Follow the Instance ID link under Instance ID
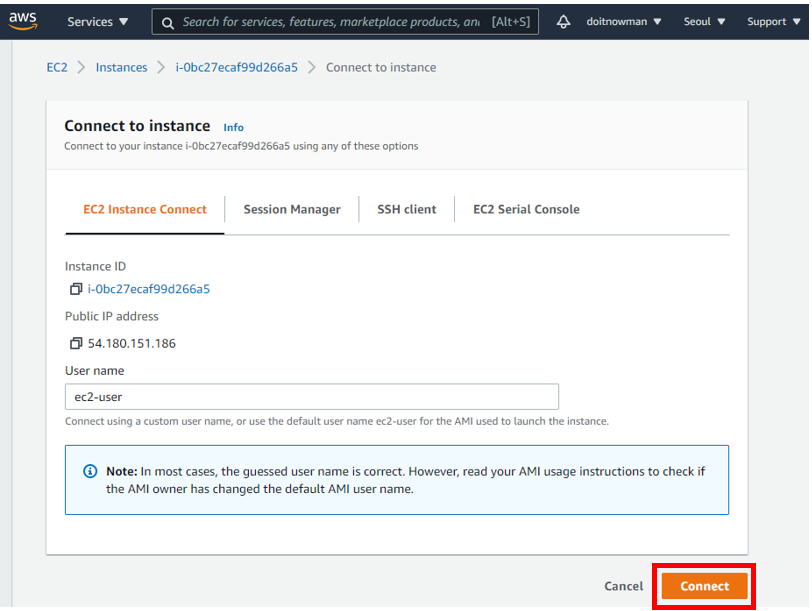The width and height of the screenshot is (812, 611). [149, 289]
